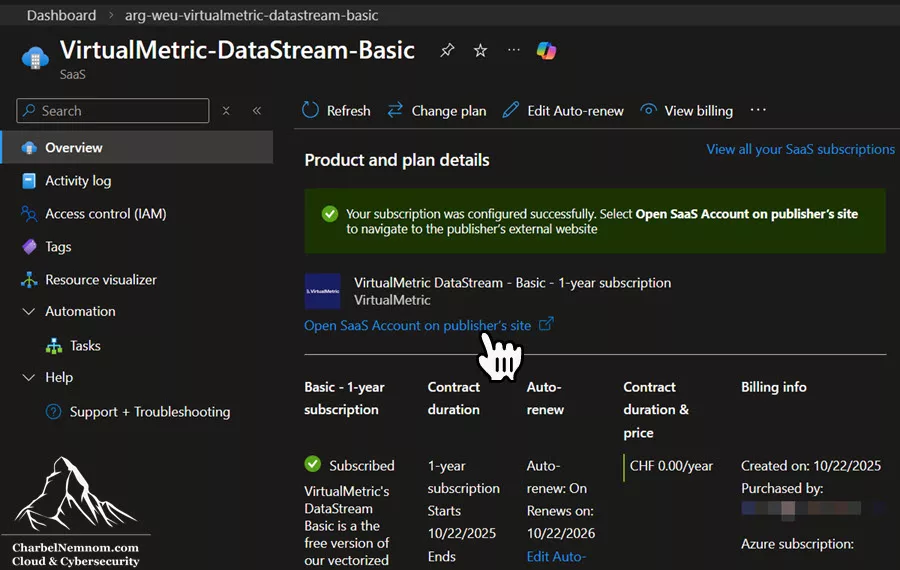Click 'Created on: 10/22/2025' text
The image size is (900, 570).
pos(810,466)
